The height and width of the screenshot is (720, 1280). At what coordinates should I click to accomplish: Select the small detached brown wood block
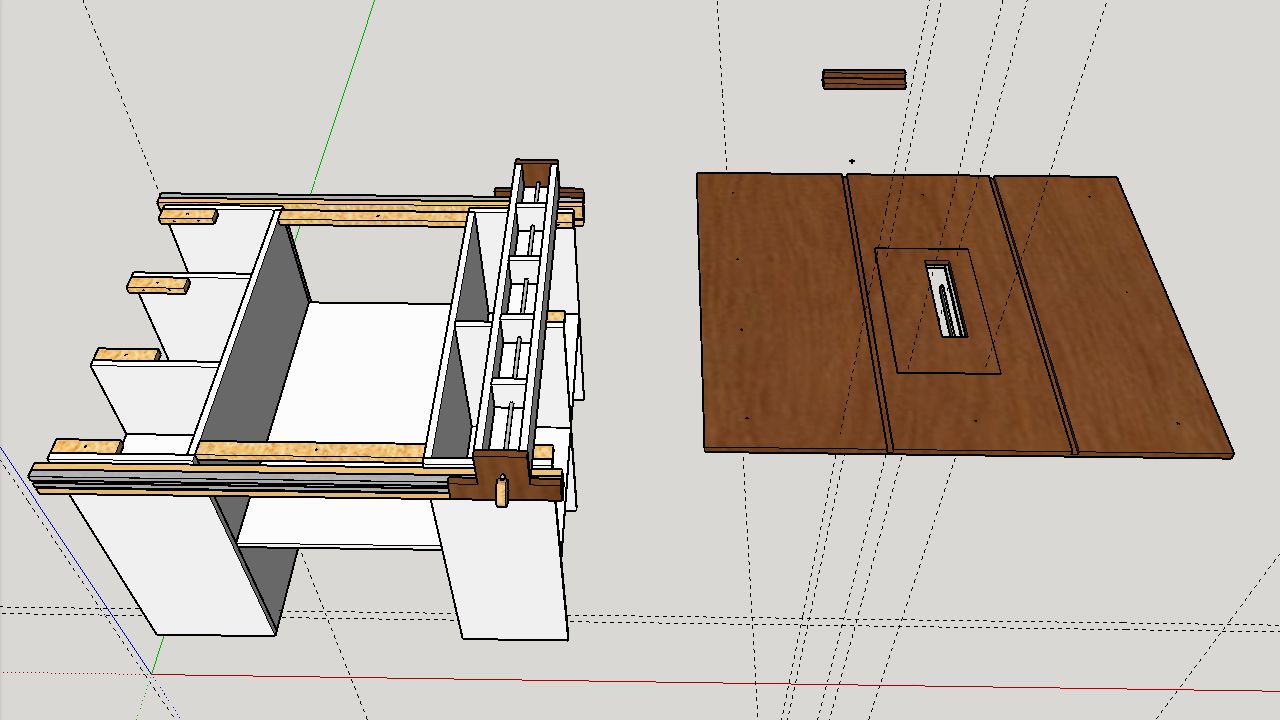(x=865, y=79)
